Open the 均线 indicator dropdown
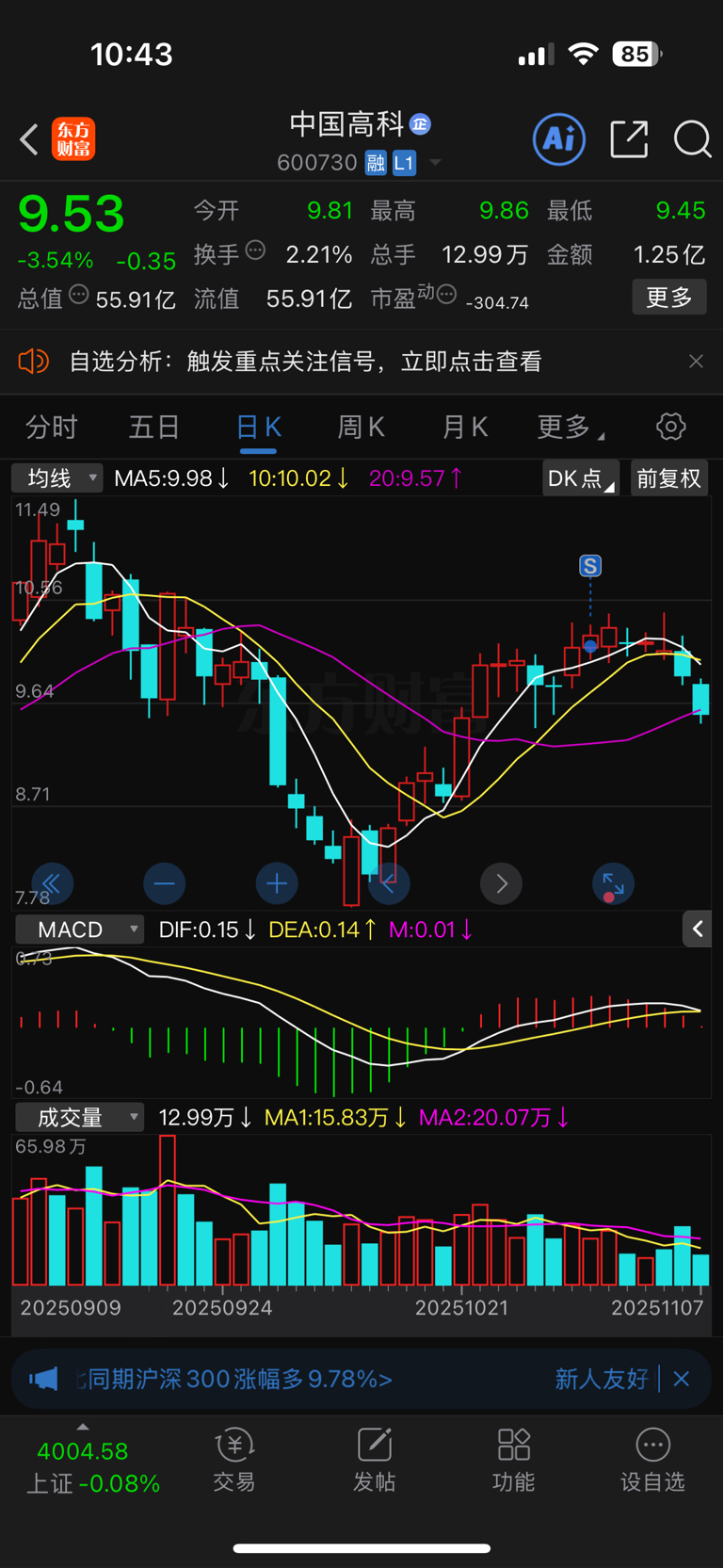The width and height of the screenshot is (724, 1568). click(57, 478)
